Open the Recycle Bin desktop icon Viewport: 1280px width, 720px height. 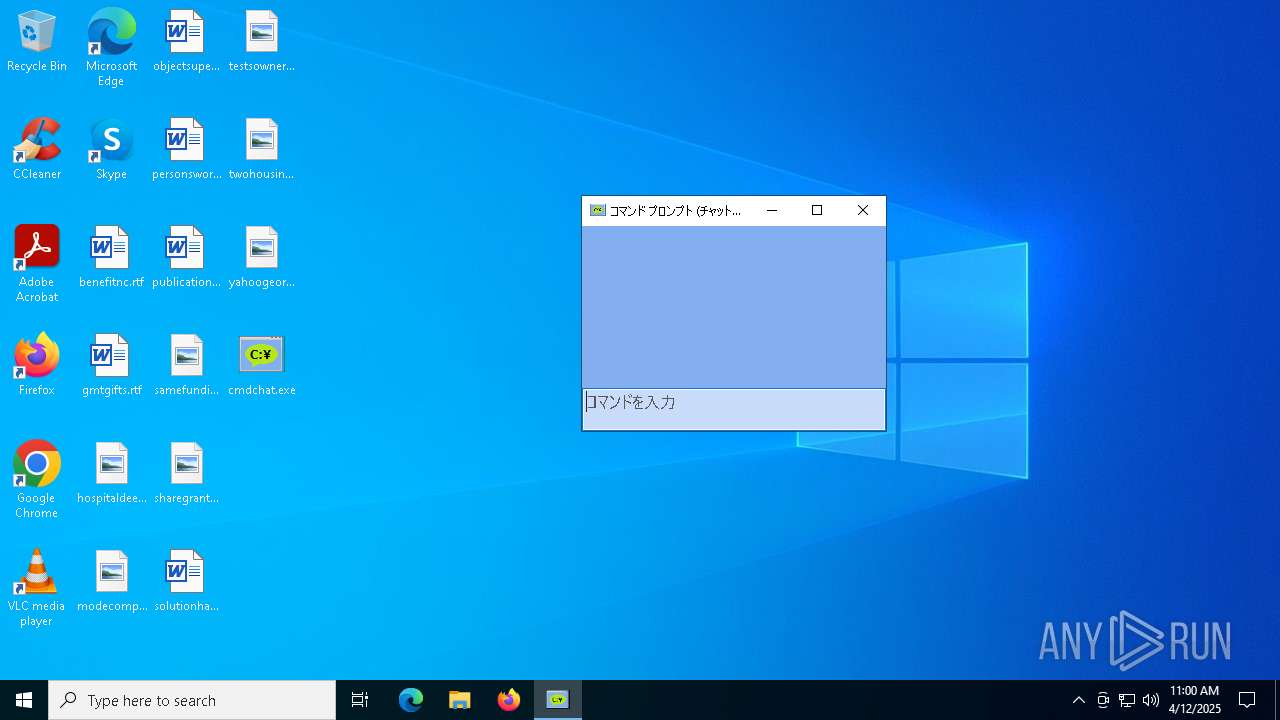[37, 42]
